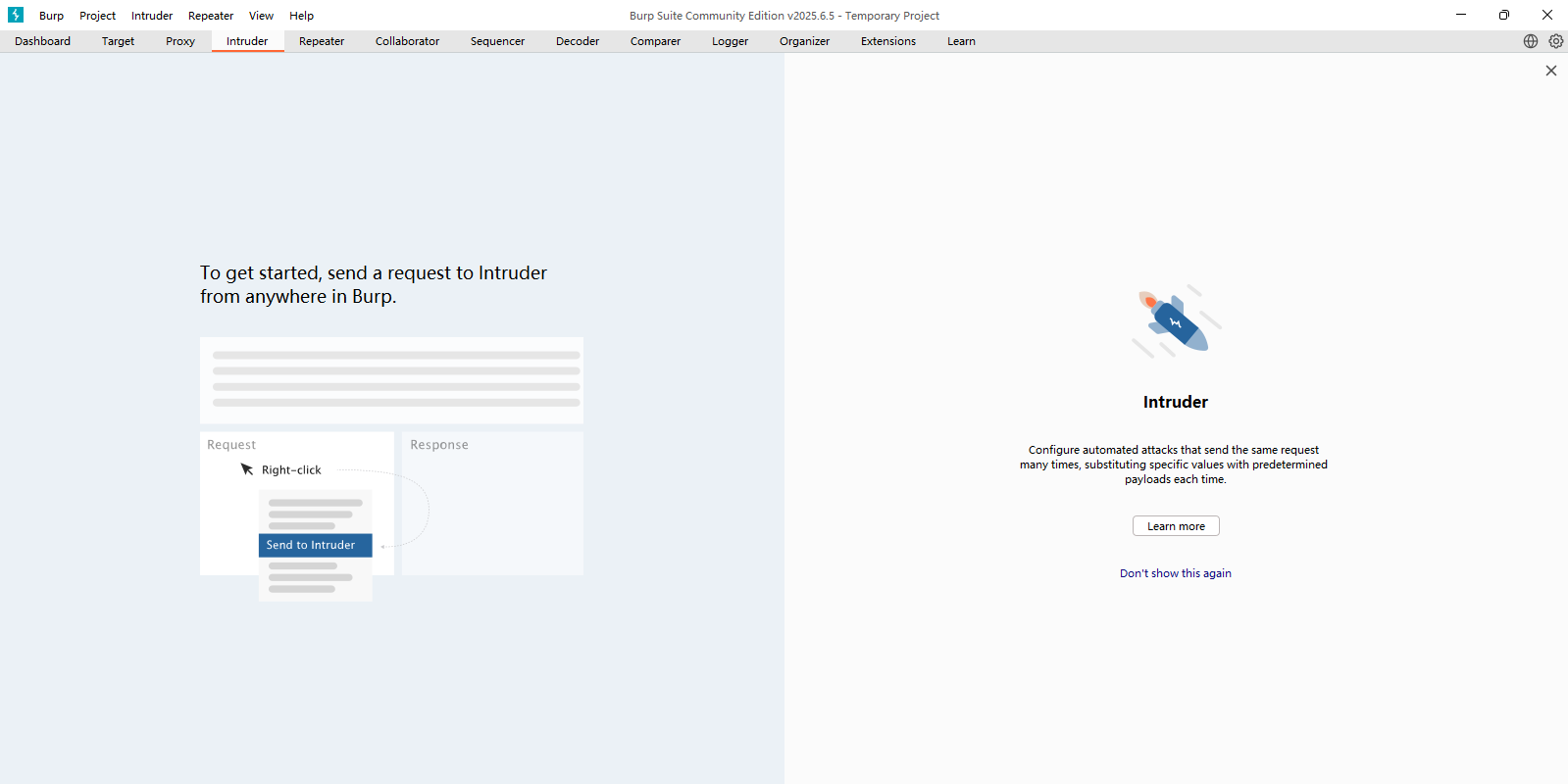Screen dimensions: 1568x784
Task: Click the Send to Intruder illustration item
Action: (x=315, y=545)
